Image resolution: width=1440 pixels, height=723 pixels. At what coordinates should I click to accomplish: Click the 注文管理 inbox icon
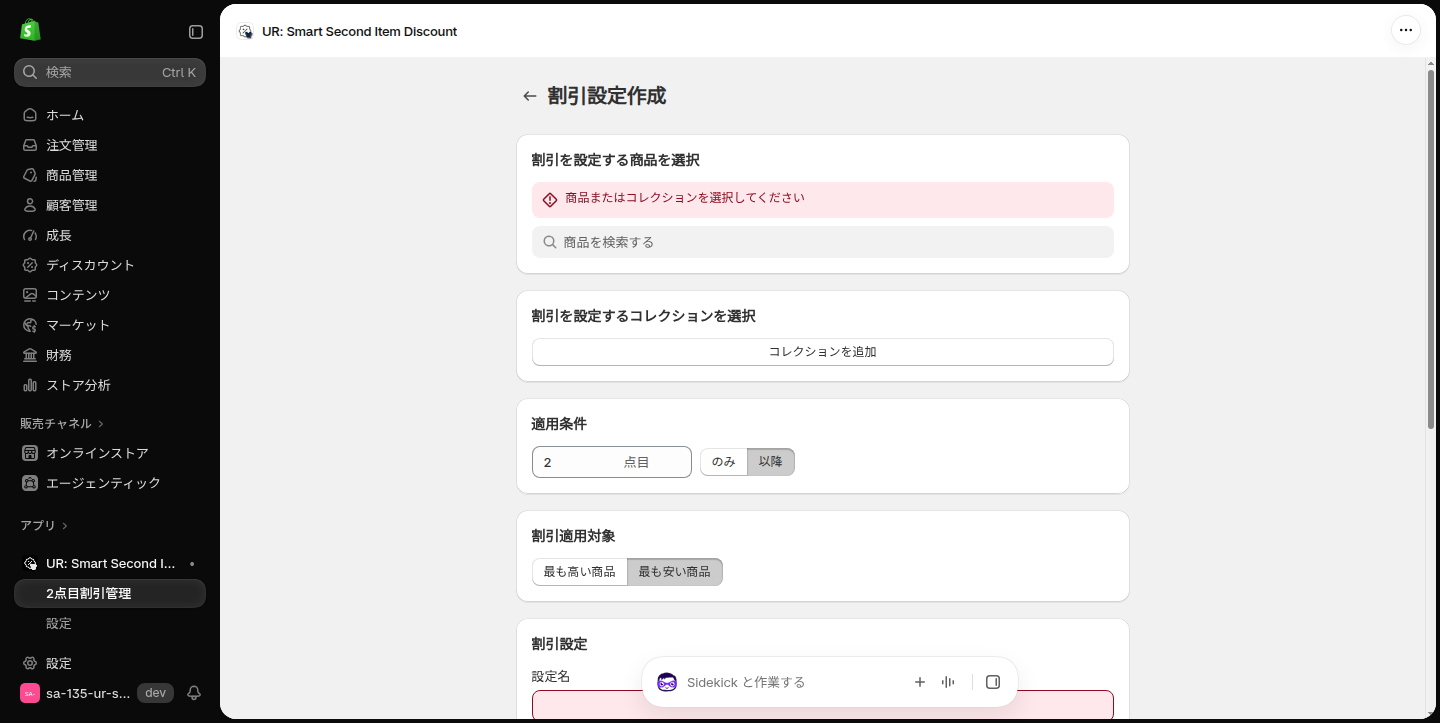(x=30, y=145)
